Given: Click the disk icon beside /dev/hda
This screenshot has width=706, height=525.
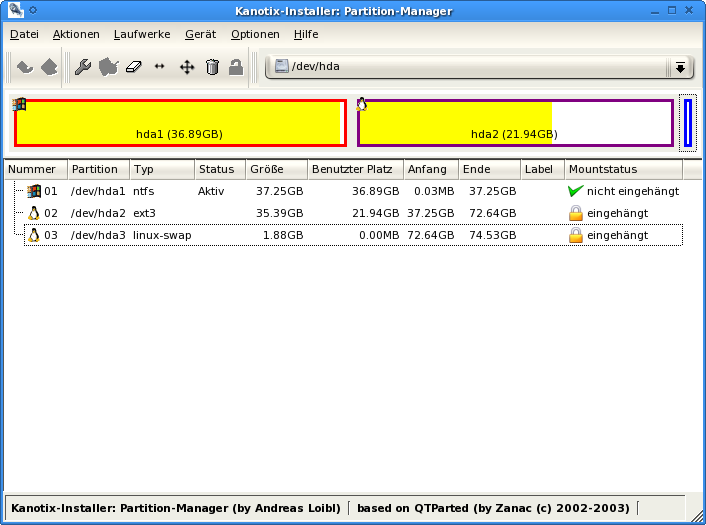Looking at the screenshot, I should 281,66.
